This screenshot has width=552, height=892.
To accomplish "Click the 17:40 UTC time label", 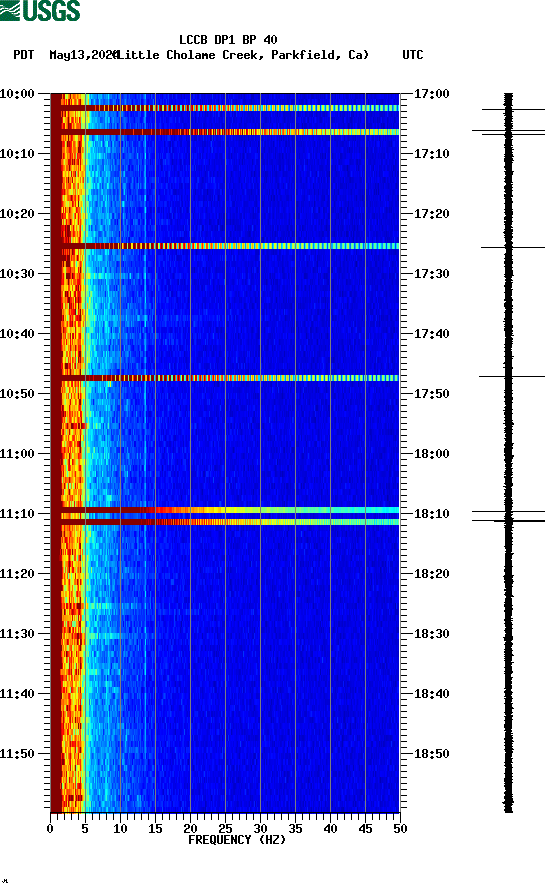I will 431,334.
